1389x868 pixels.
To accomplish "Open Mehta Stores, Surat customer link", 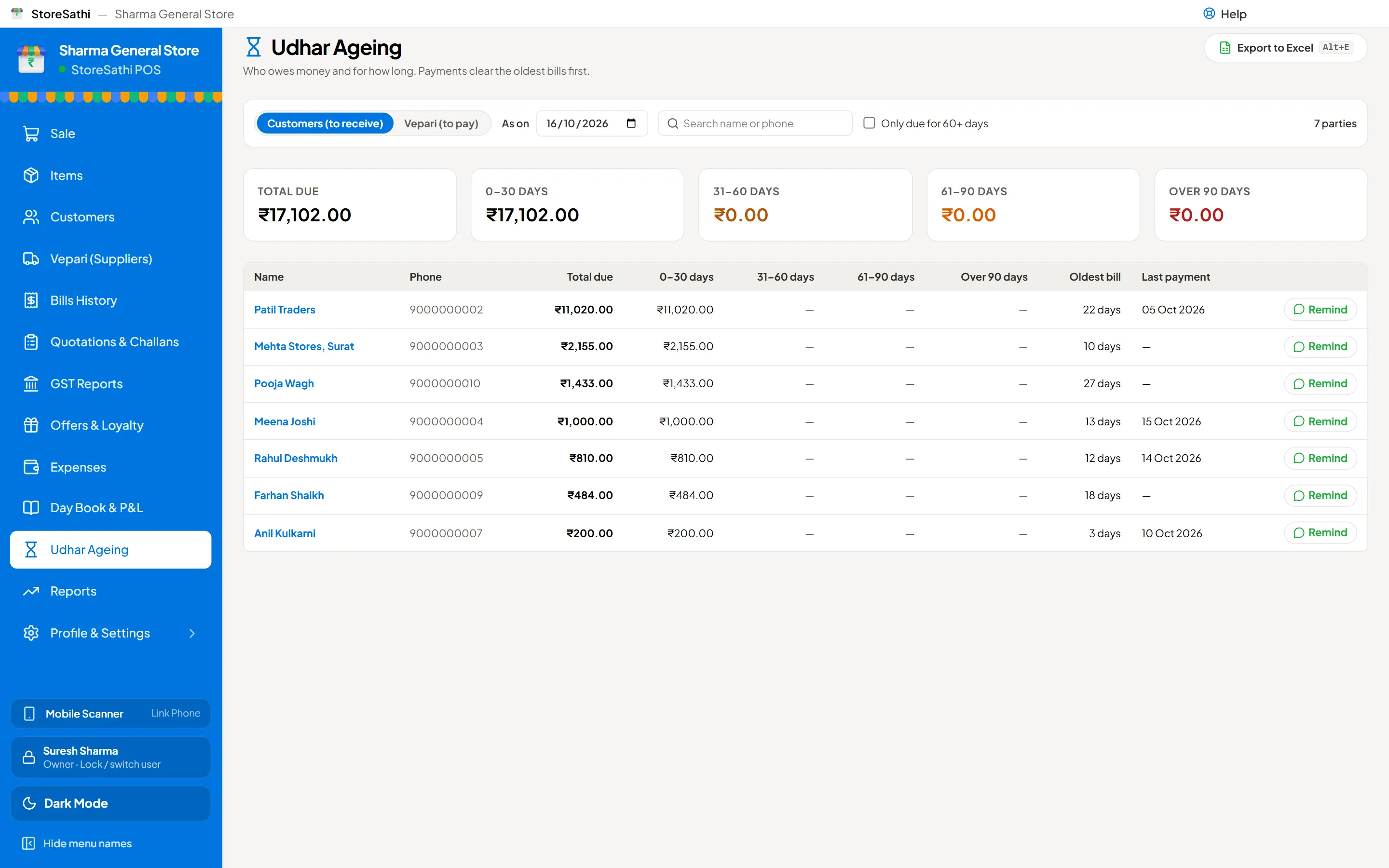I will click(x=304, y=346).
